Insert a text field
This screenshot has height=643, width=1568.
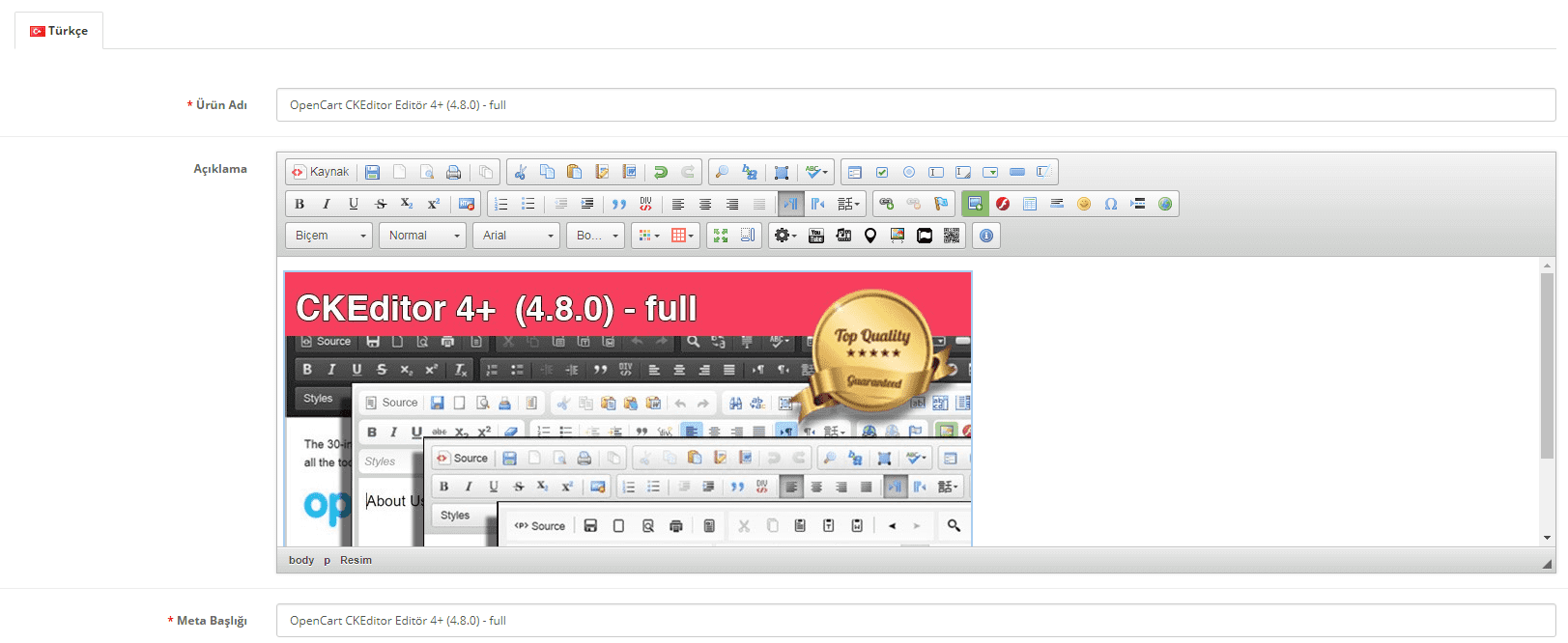click(x=935, y=172)
